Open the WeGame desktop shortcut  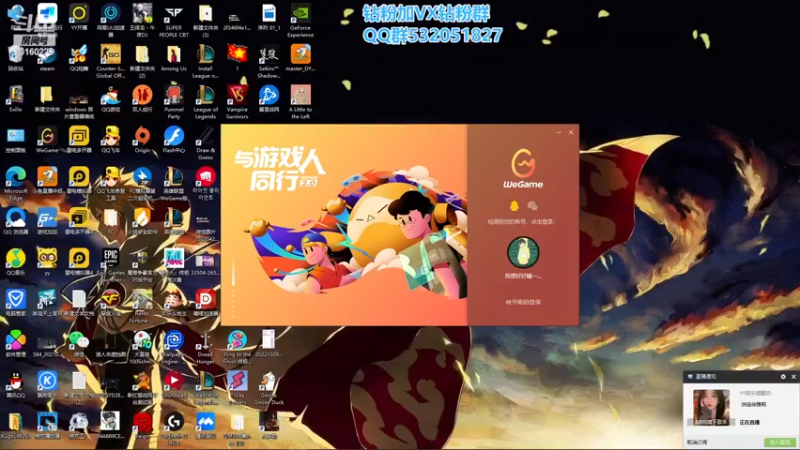pyautogui.click(x=47, y=140)
